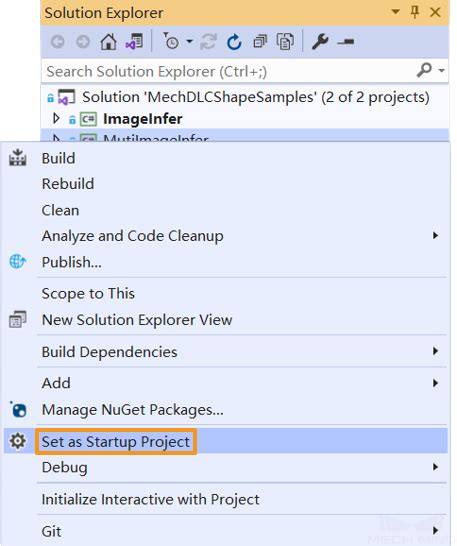Click the Collapse All icon in toolbar
This screenshot has height=546, width=457.
tap(260, 42)
